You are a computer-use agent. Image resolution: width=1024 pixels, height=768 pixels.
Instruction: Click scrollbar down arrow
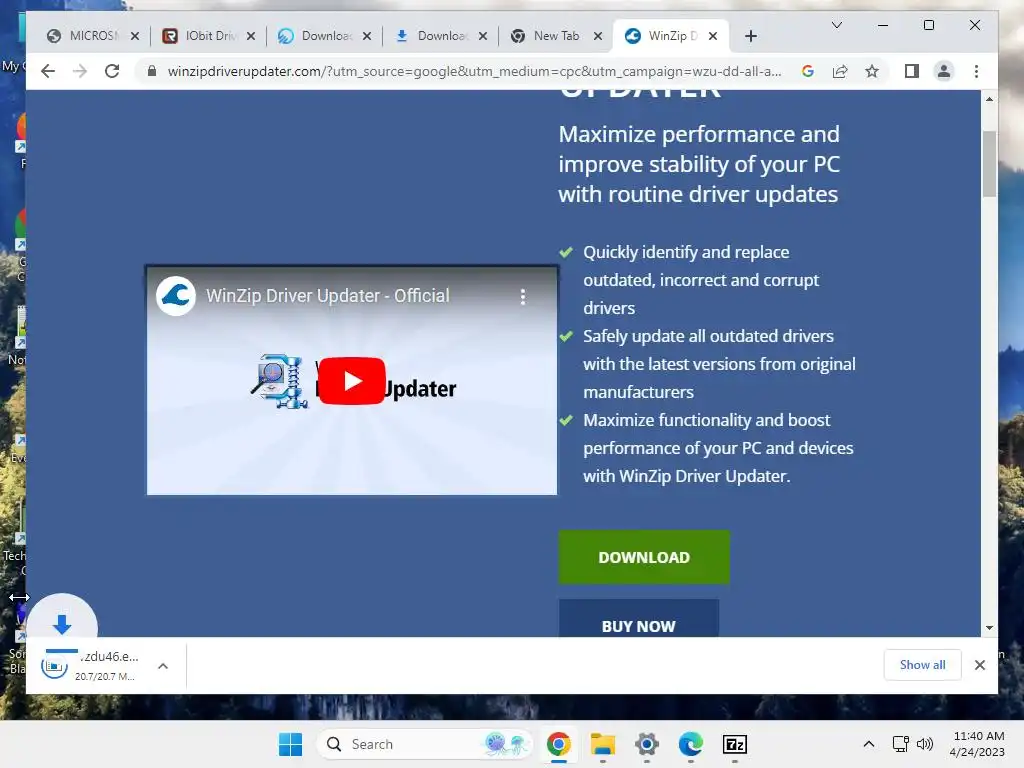click(989, 628)
